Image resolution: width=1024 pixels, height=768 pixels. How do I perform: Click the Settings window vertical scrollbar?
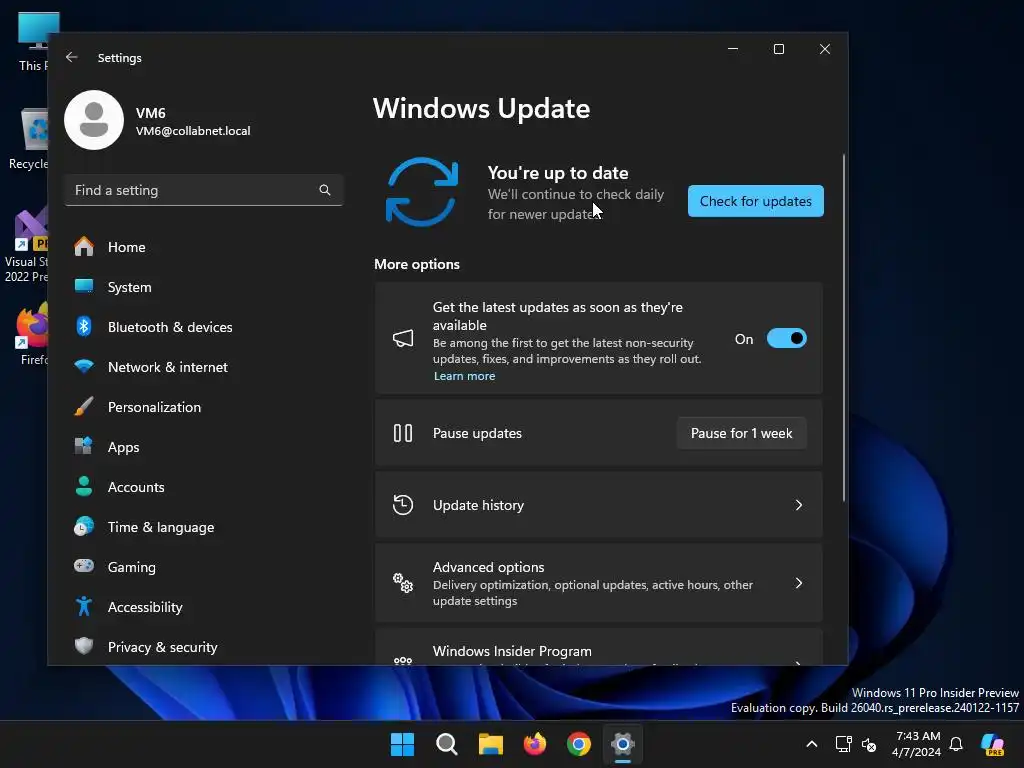[844, 328]
